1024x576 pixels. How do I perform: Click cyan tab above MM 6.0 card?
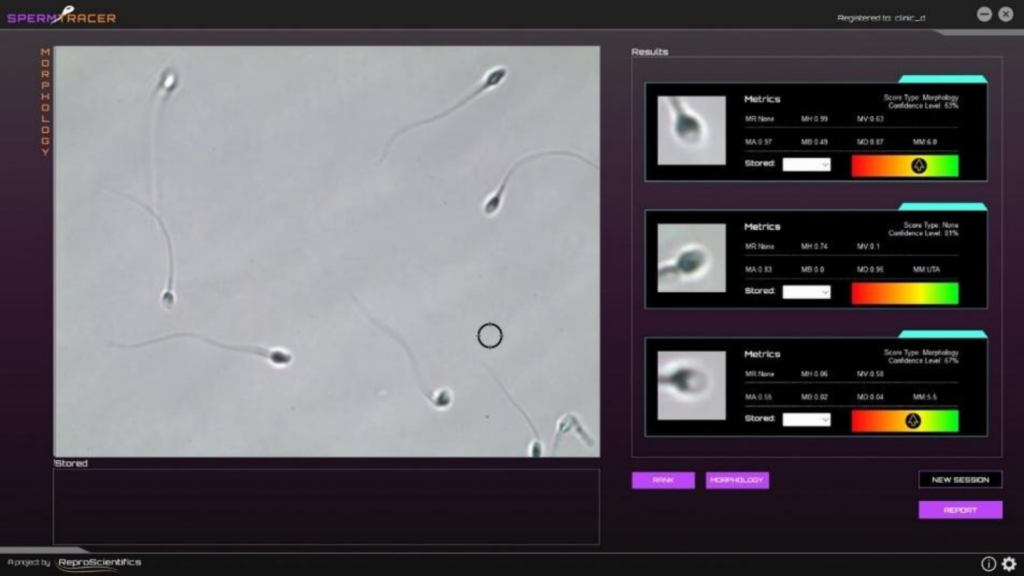(x=942, y=79)
